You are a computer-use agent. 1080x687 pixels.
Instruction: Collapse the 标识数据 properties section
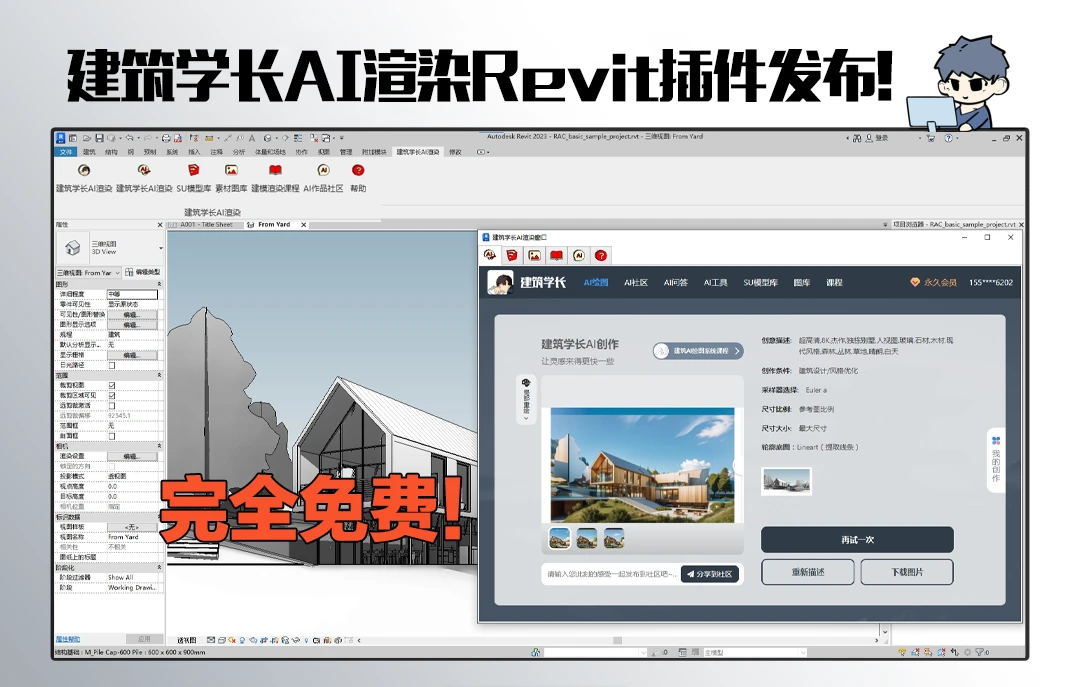[159, 517]
